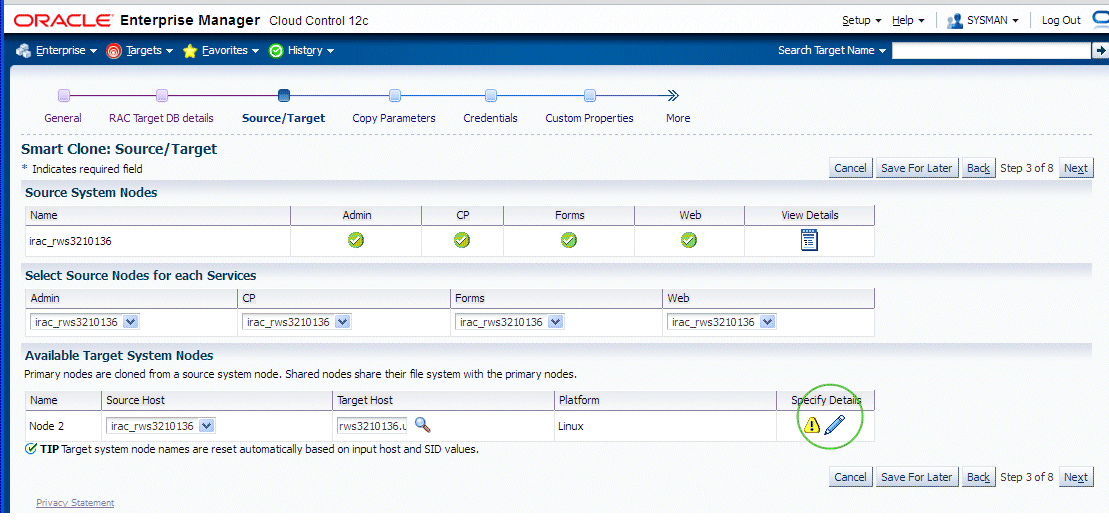The height and width of the screenshot is (525, 1109).
Task: Go to the General step label
Action: click(x=63, y=118)
